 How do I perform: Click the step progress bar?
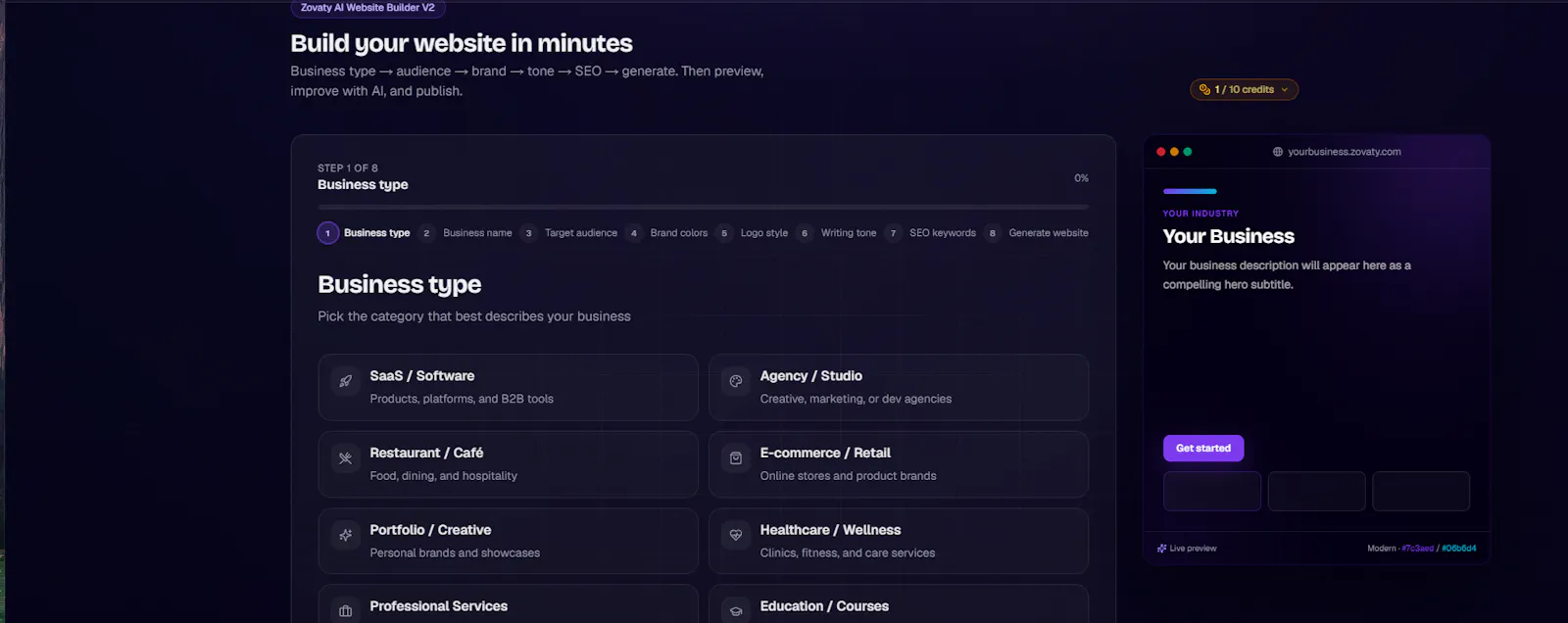coord(703,207)
